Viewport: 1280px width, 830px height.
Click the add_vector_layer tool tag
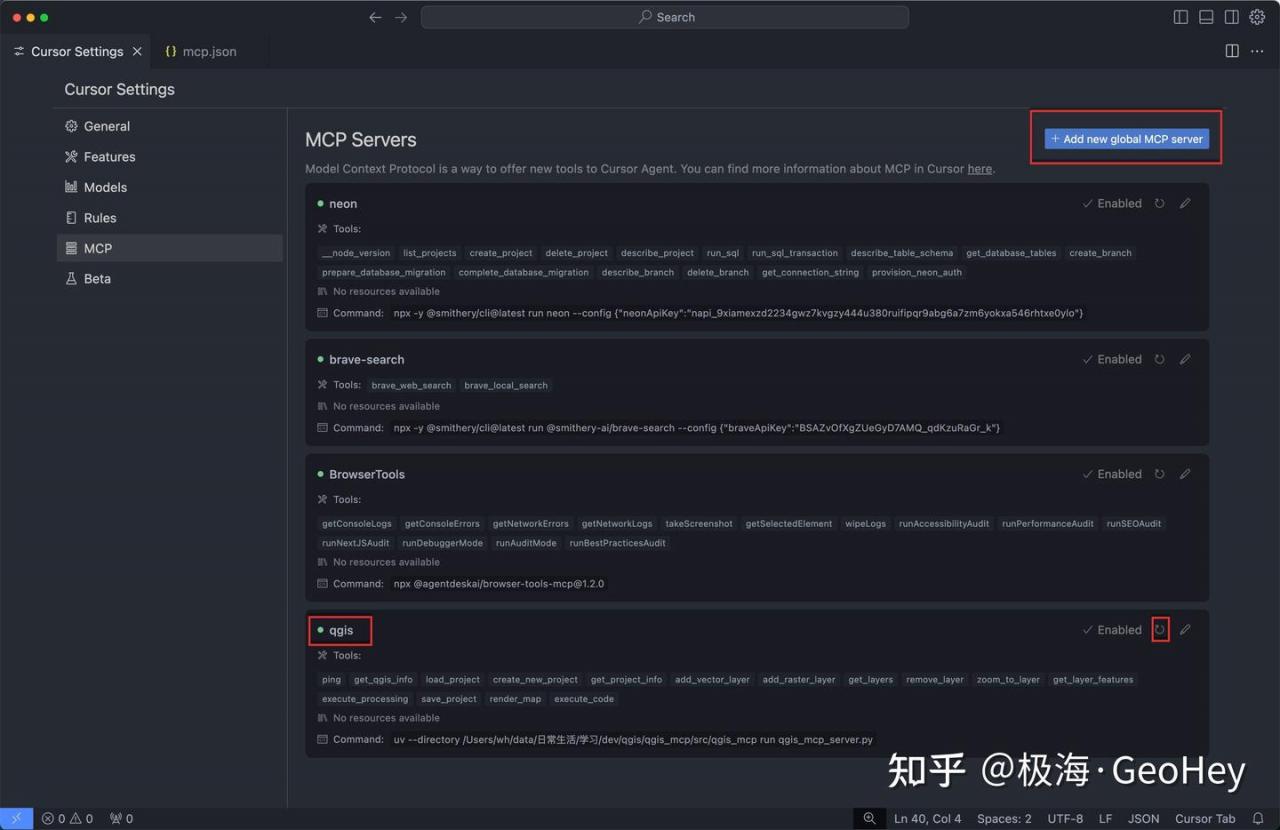[x=712, y=679]
